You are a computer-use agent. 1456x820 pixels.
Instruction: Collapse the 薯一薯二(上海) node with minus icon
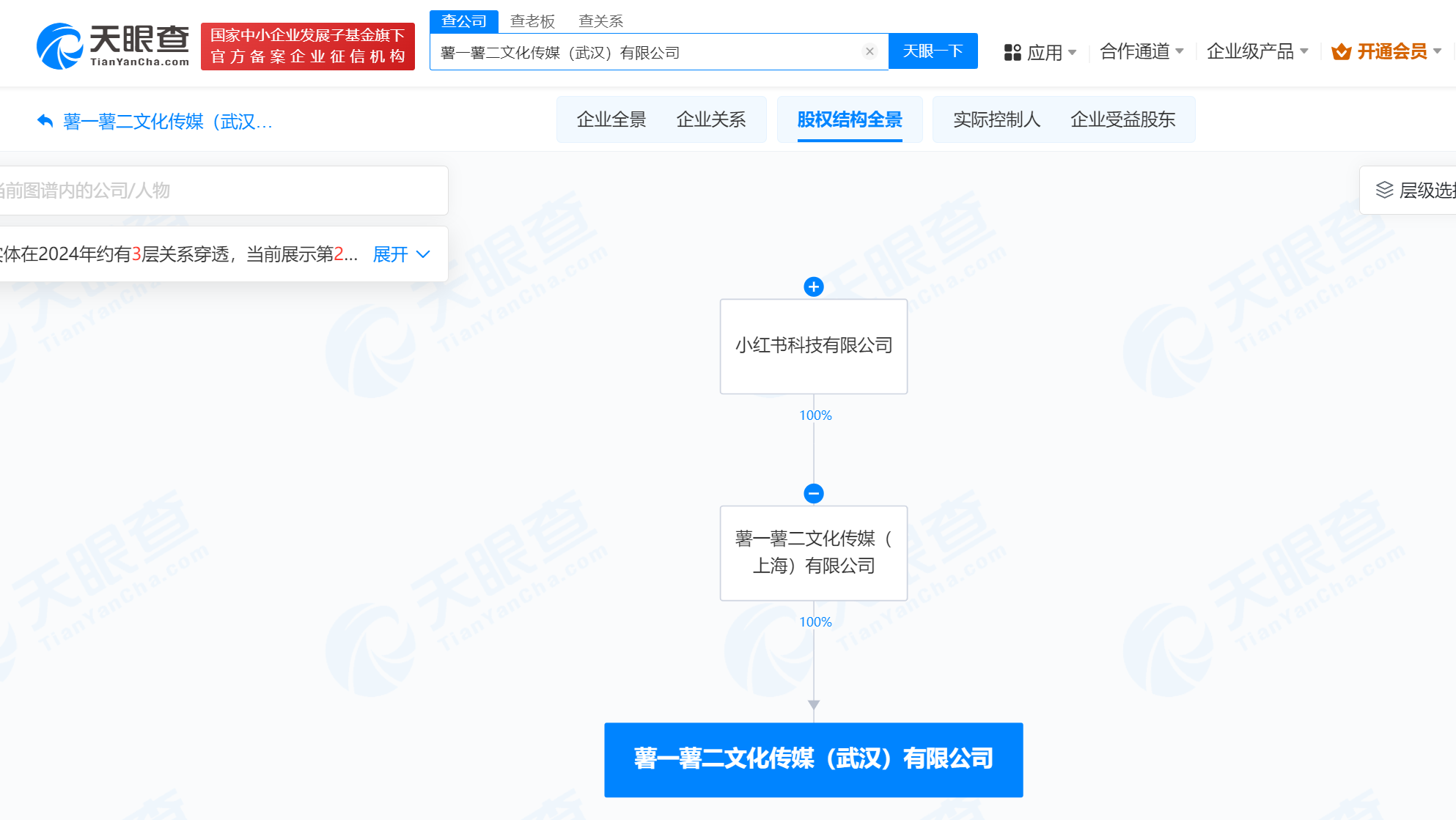coord(814,493)
